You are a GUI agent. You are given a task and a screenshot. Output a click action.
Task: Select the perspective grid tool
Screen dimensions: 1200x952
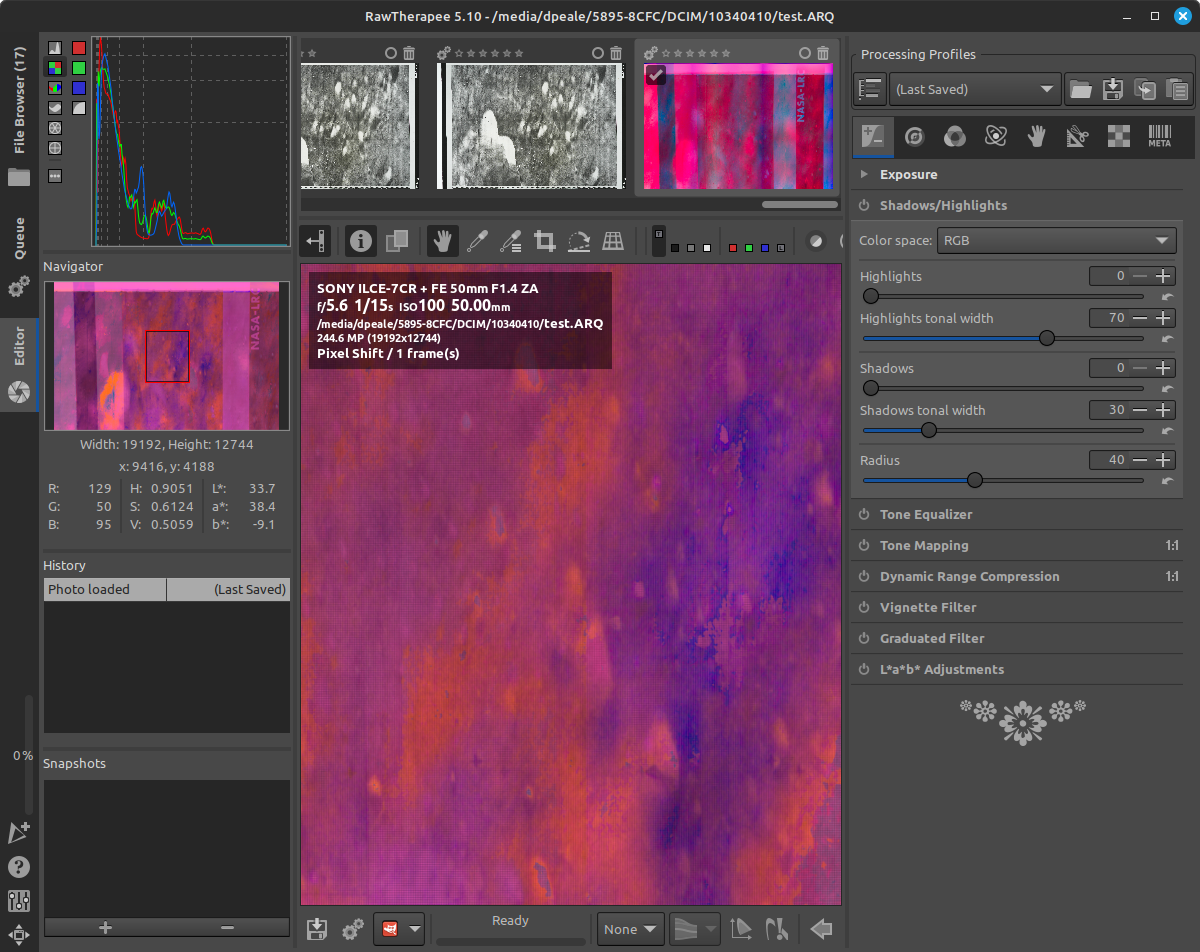click(x=613, y=241)
